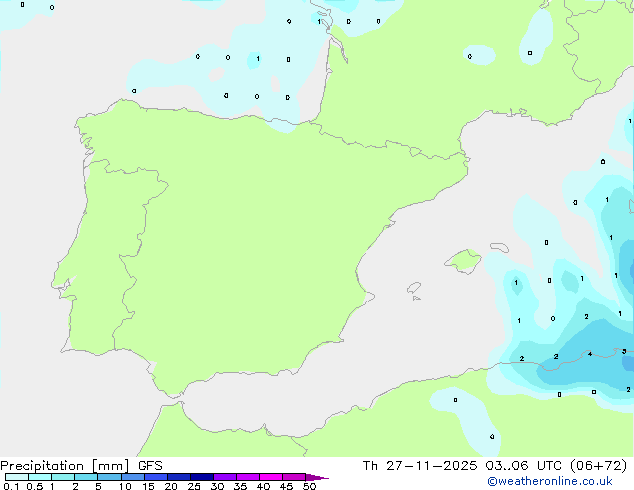Click the "30" legend scale label

coord(217,486)
